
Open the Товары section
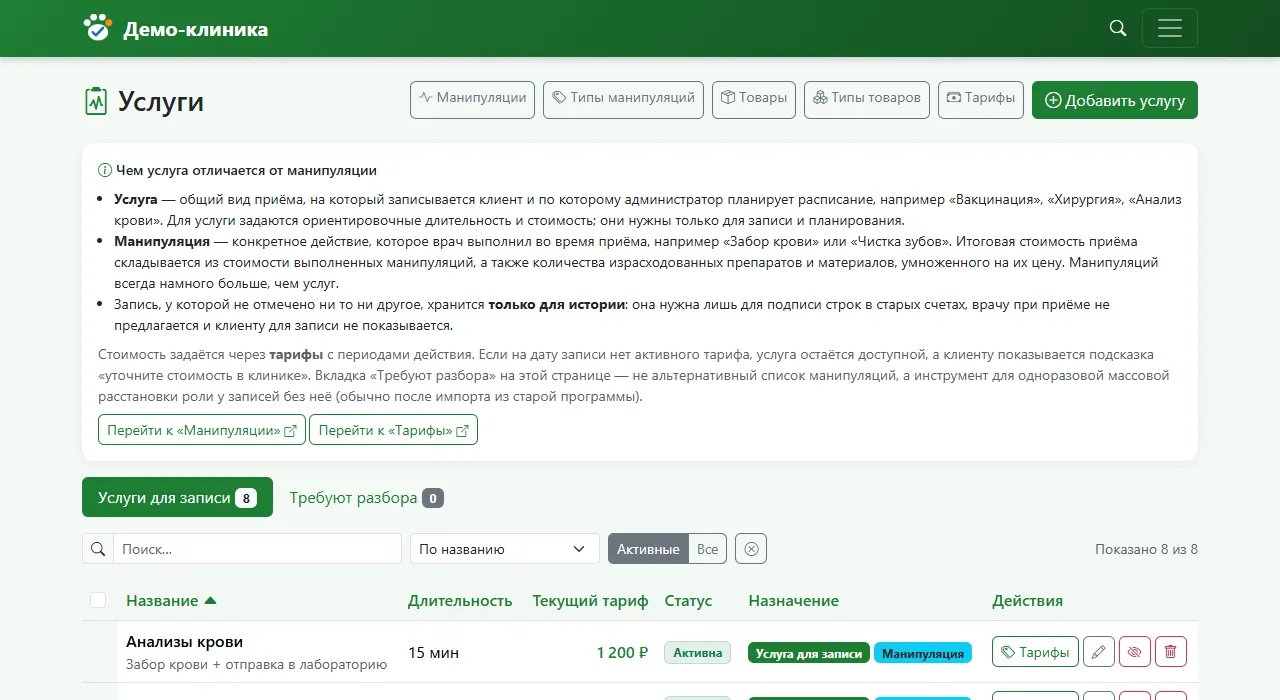pyautogui.click(x=754, y=100)
